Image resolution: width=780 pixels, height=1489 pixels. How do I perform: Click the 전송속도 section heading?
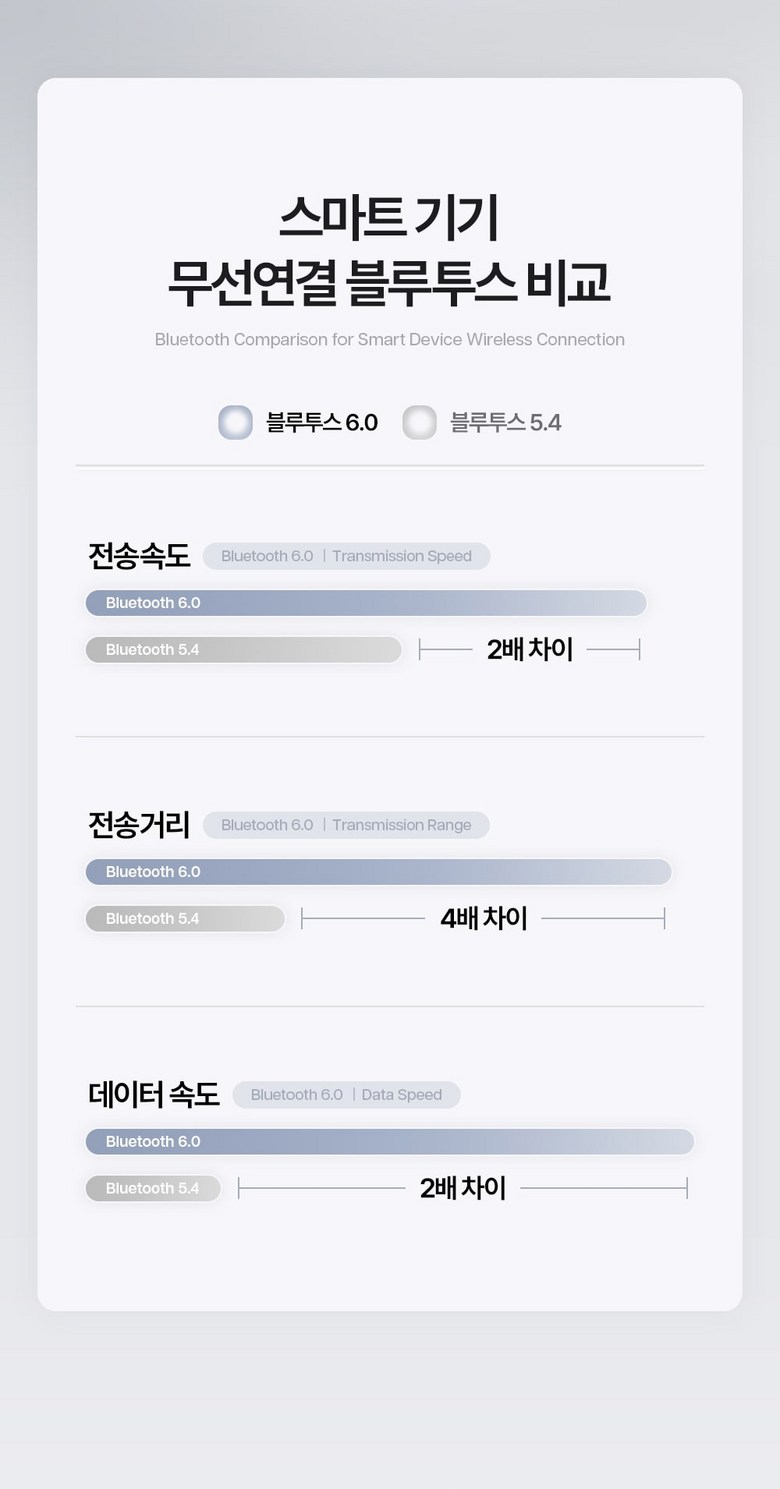(139, 556)
